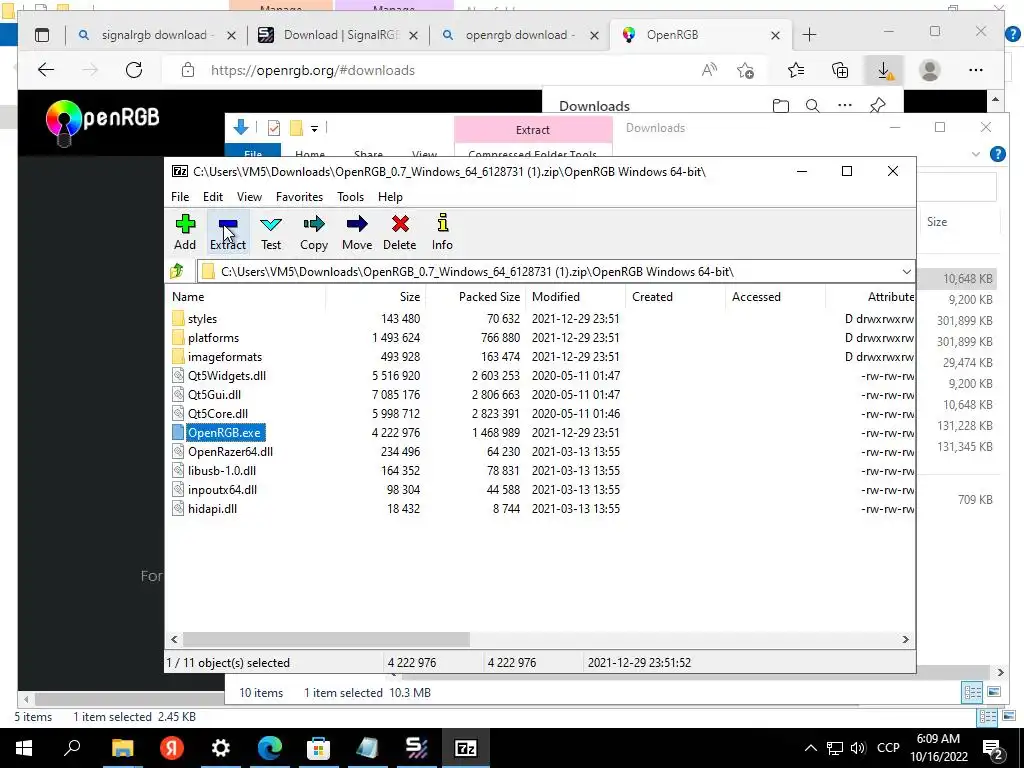The width and height of the screenshot is (1024, 768).
Task: Click Edge address bar URL
Action: 312,70
